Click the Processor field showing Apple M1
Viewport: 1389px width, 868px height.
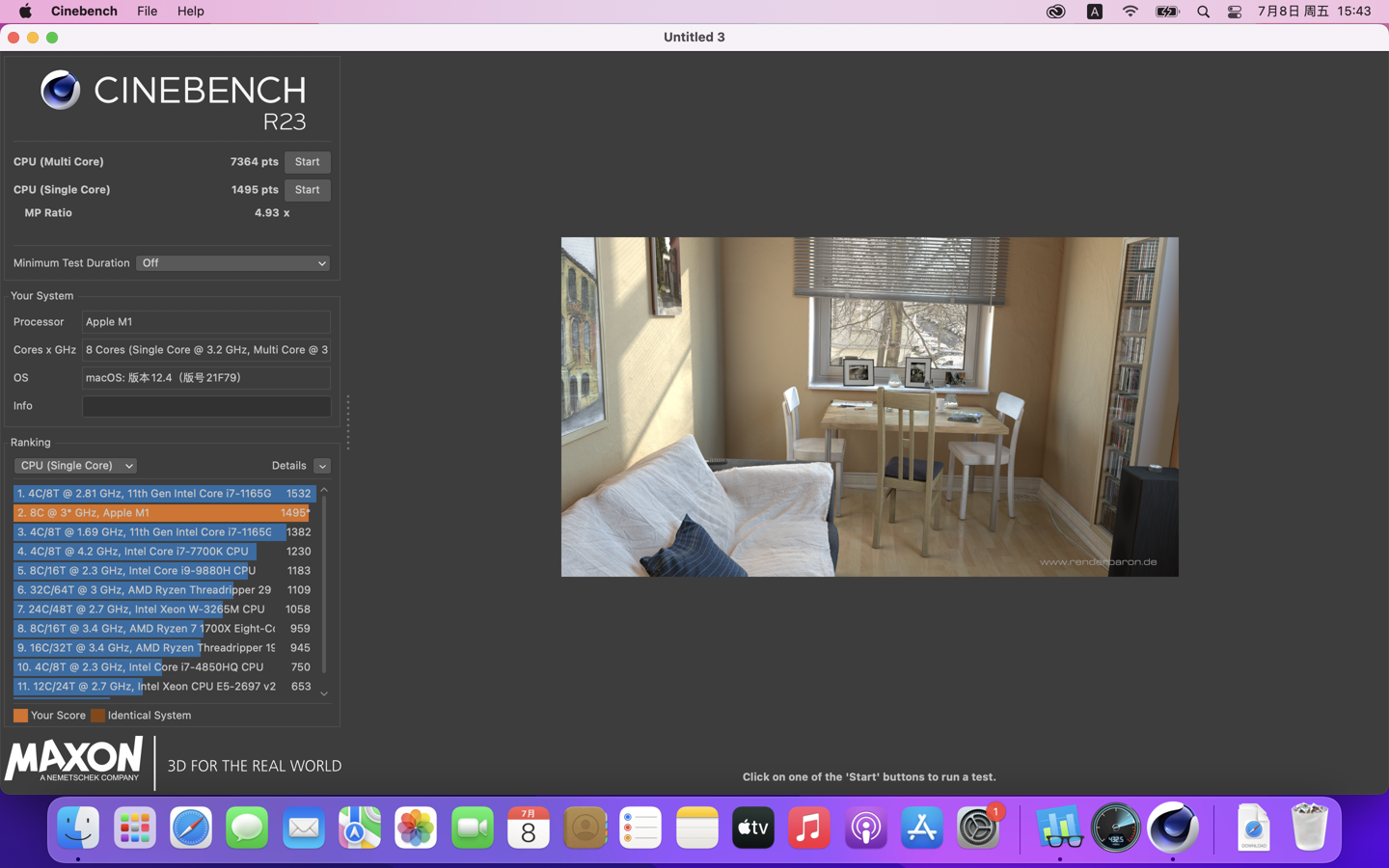coord(206,322)
